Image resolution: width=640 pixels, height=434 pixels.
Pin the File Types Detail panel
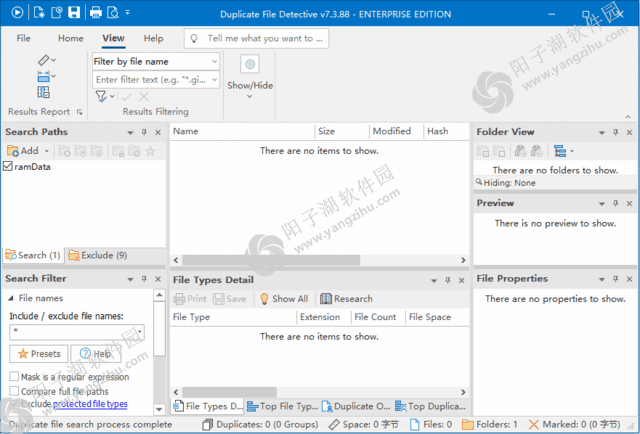pos(448,280)
